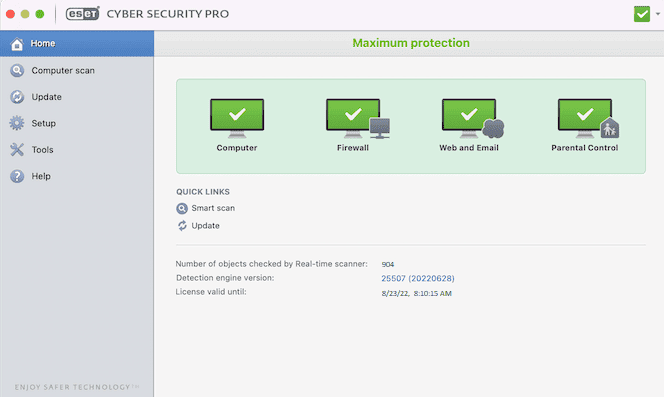Open the Computer protection status icon
Image resolution: width=664 pixels, height=397 pixels.
237,118
